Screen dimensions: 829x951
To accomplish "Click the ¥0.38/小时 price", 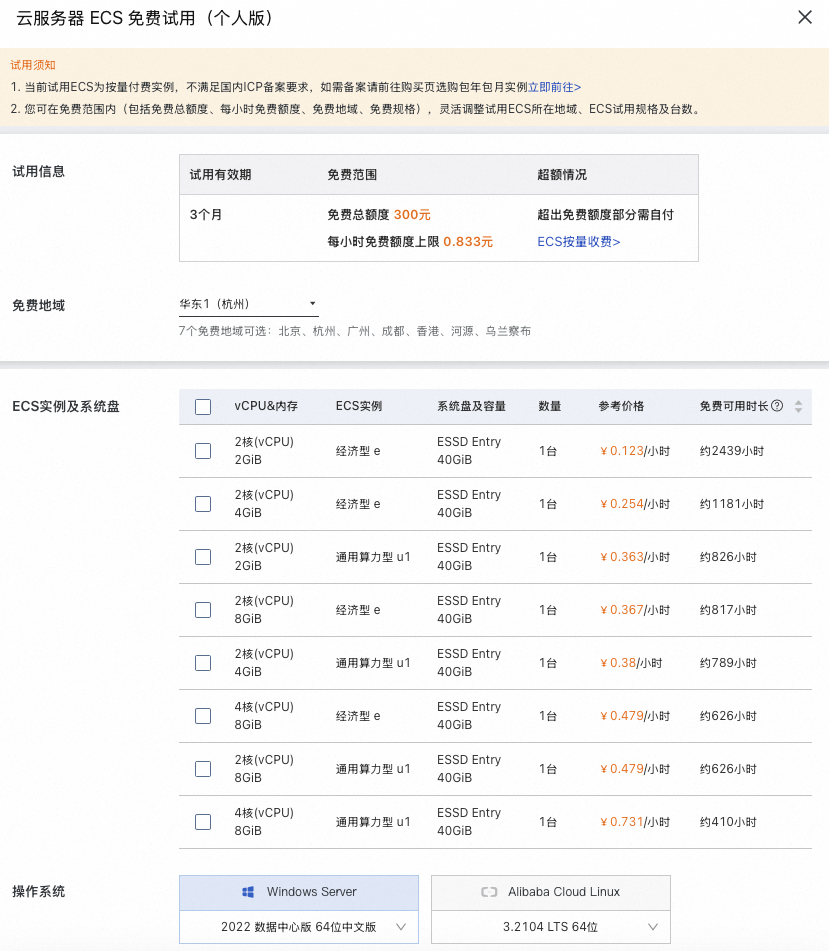I will point(631,663).
